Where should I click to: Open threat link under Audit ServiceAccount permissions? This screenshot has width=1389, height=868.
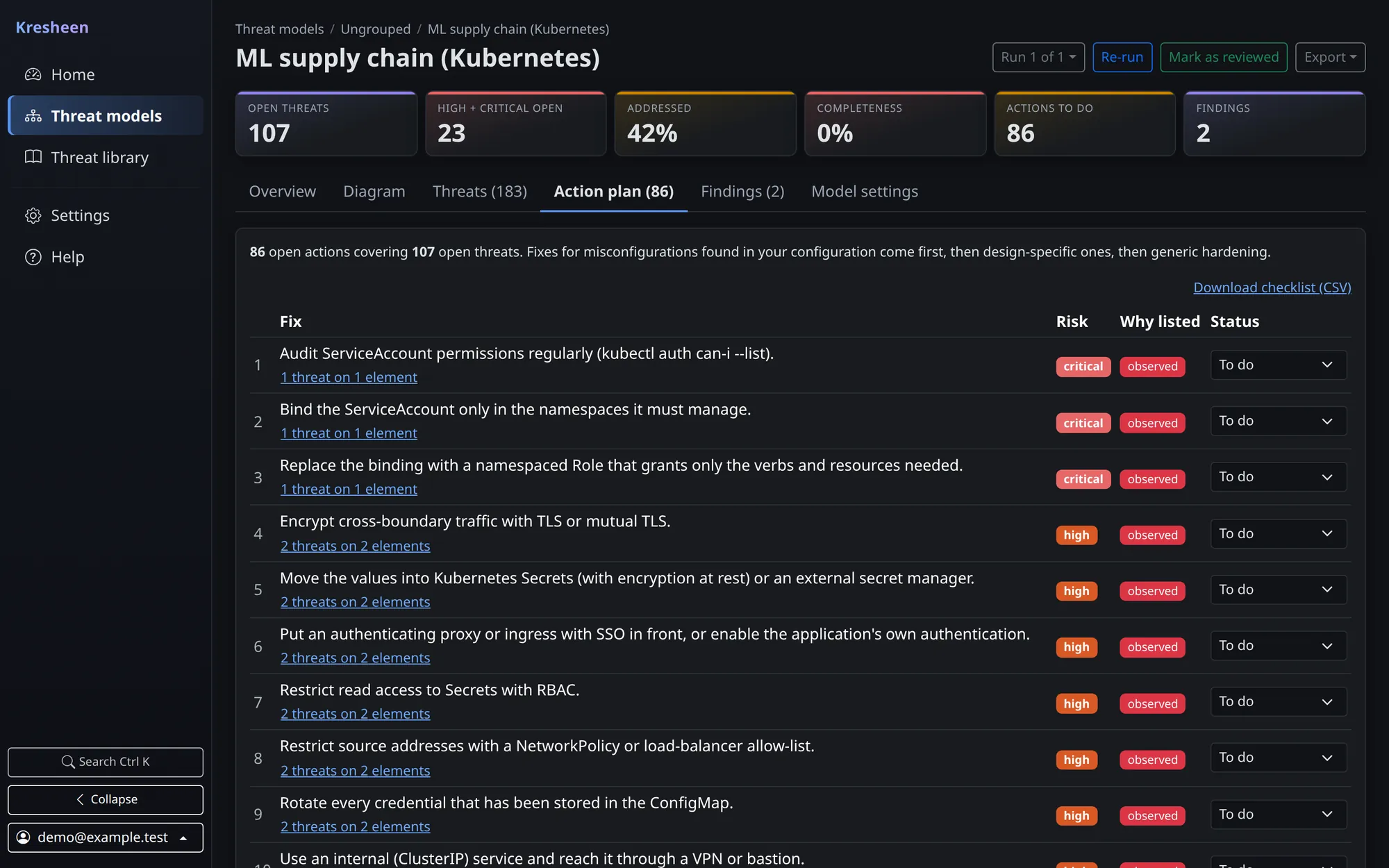click(x=349, y=377)
